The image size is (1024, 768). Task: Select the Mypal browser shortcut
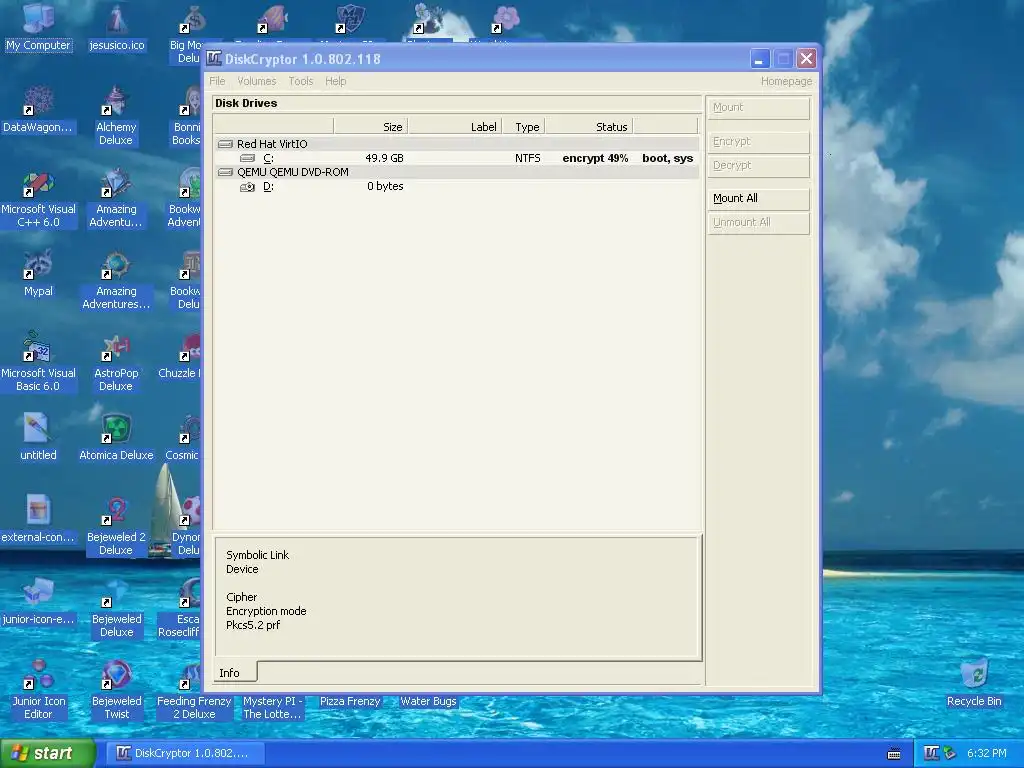point(38,272)
